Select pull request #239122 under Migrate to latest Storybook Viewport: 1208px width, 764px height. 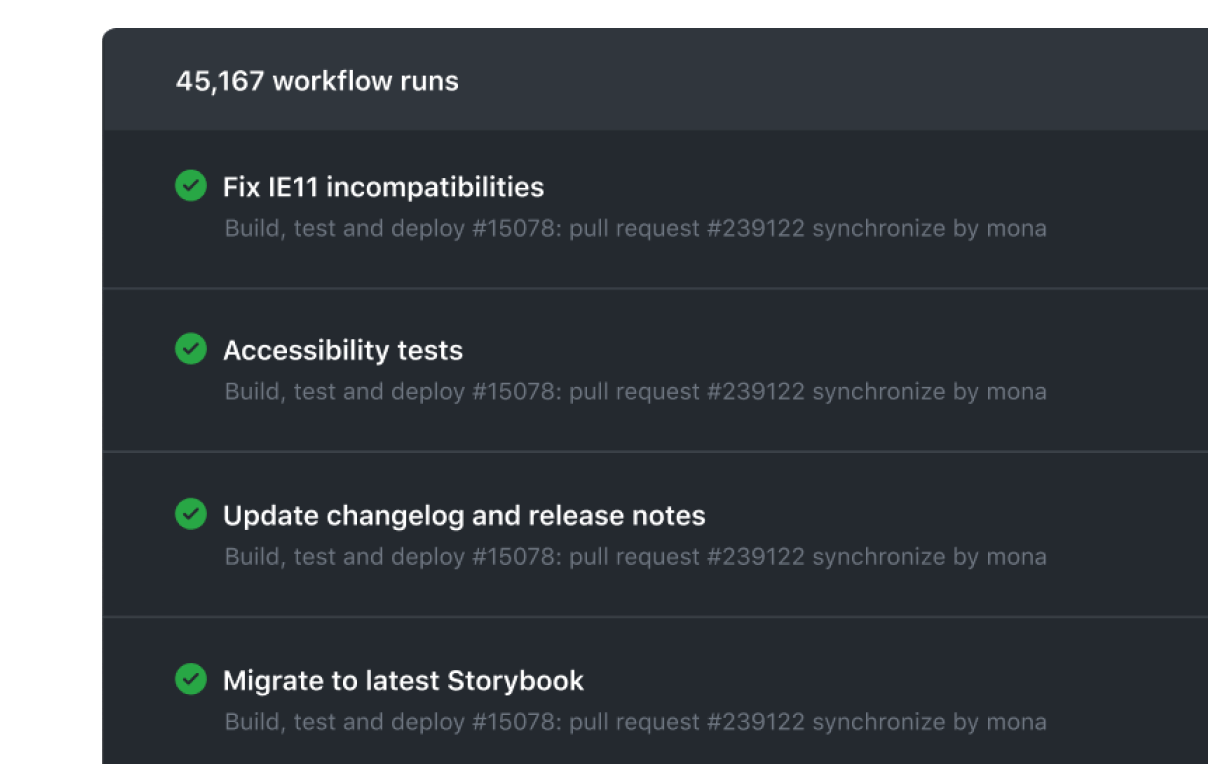point(687,721)
